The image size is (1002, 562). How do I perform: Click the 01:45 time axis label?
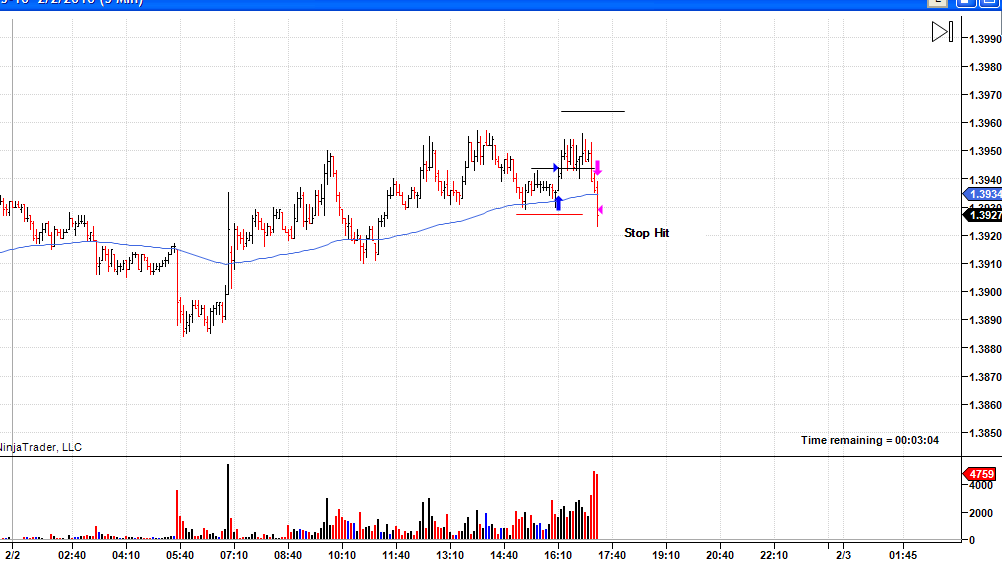[x=903, y=555]
